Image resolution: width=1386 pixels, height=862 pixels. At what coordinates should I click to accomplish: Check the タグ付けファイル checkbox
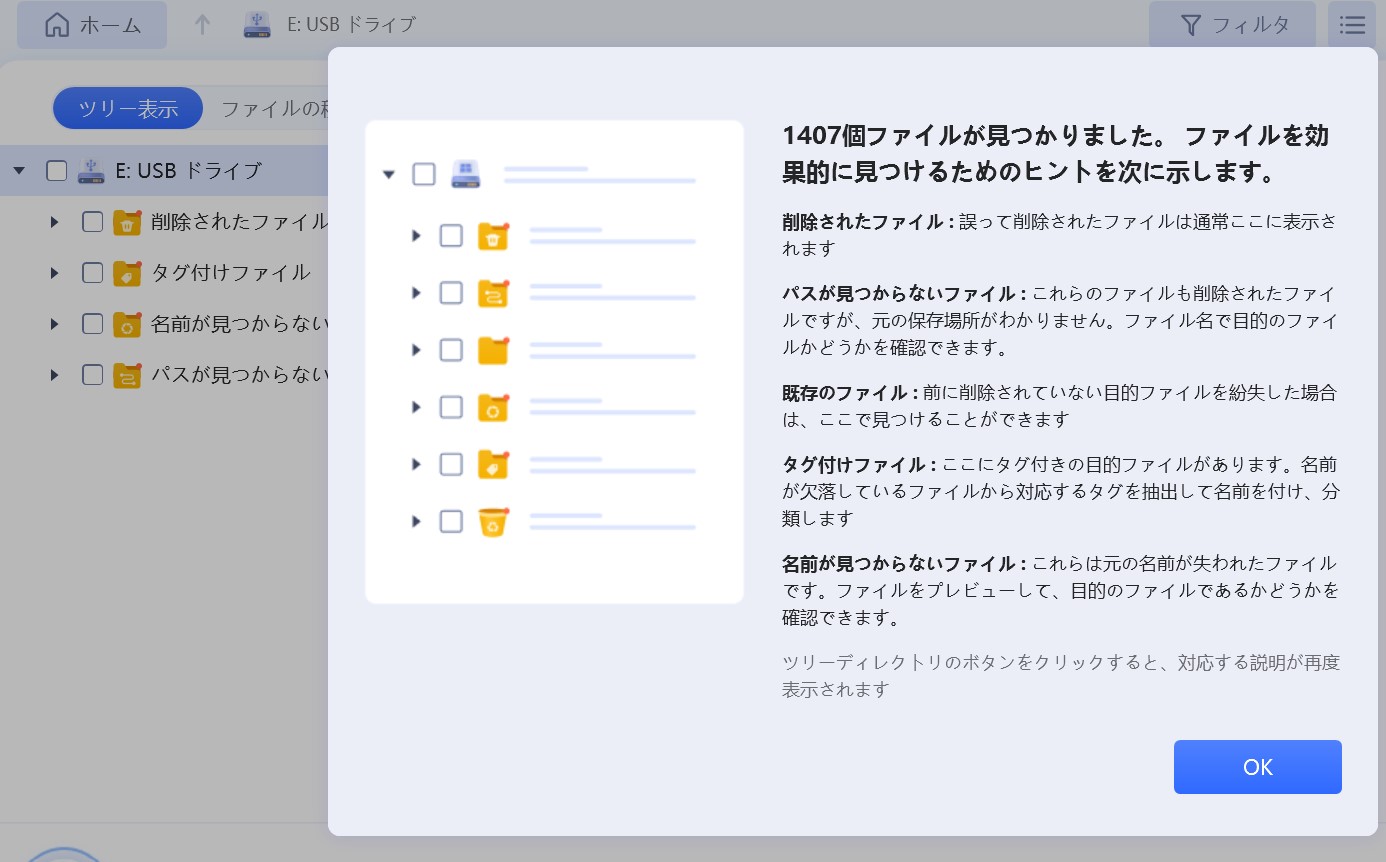92,273
